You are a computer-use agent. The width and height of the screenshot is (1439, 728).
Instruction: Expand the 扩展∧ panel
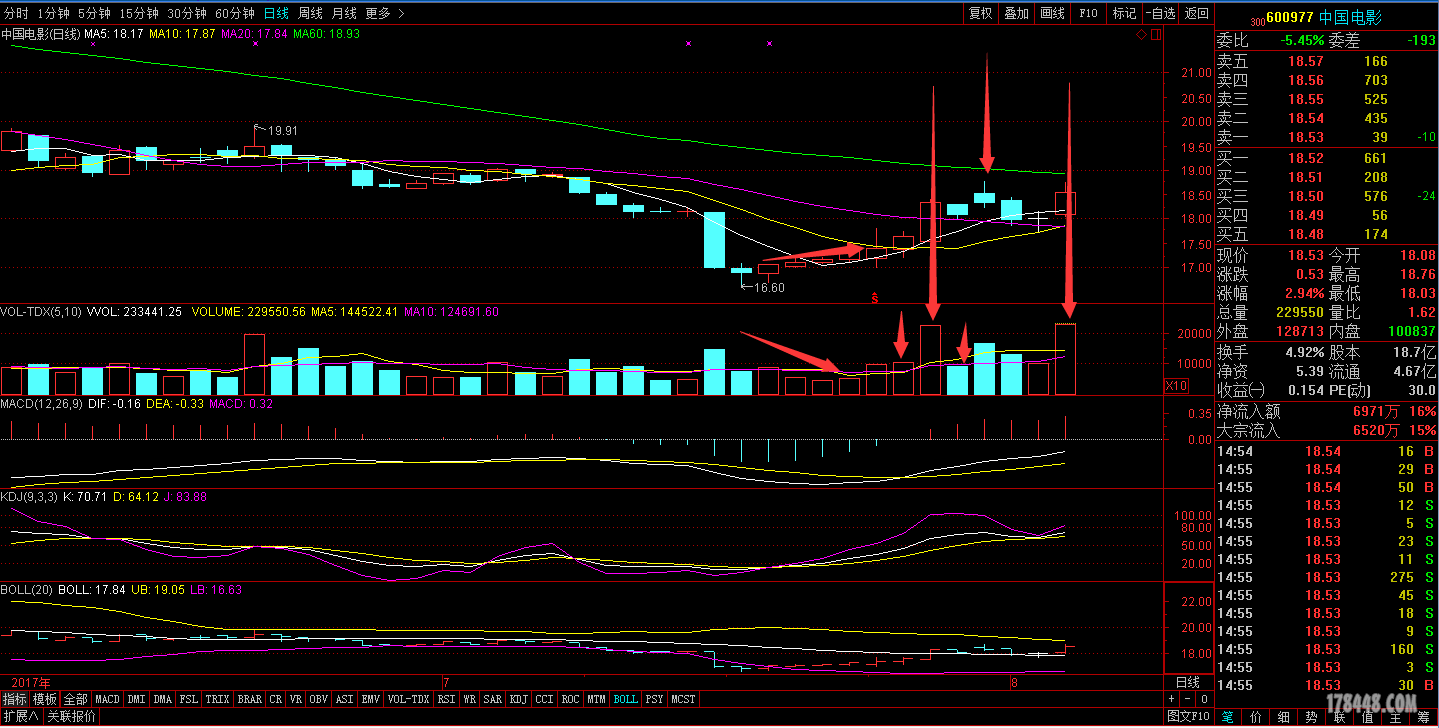click(20, 716)
